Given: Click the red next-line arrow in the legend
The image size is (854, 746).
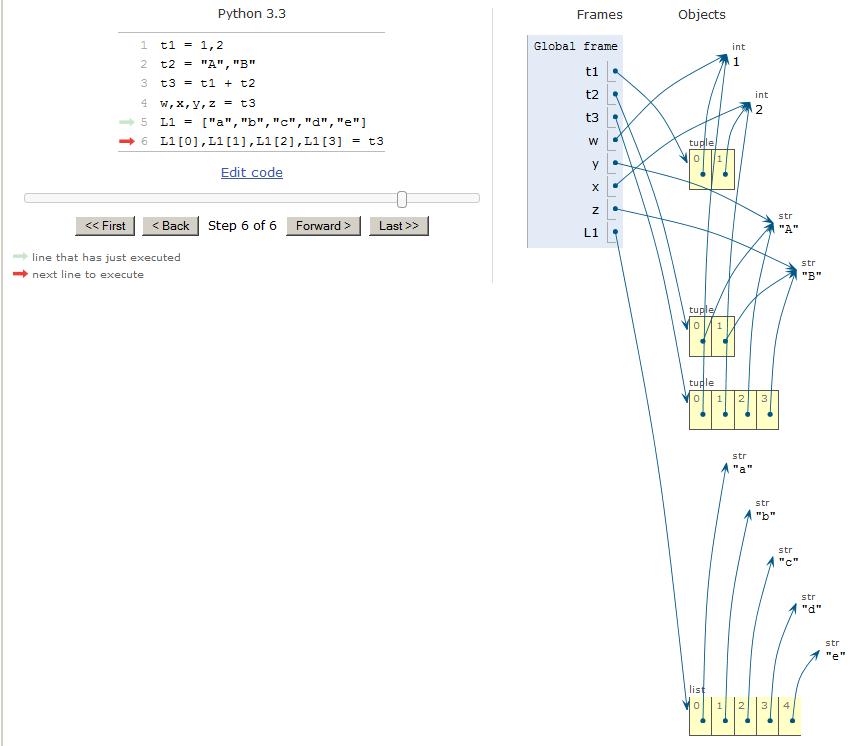Looking at the screenshot, I should tap(18, 274).
